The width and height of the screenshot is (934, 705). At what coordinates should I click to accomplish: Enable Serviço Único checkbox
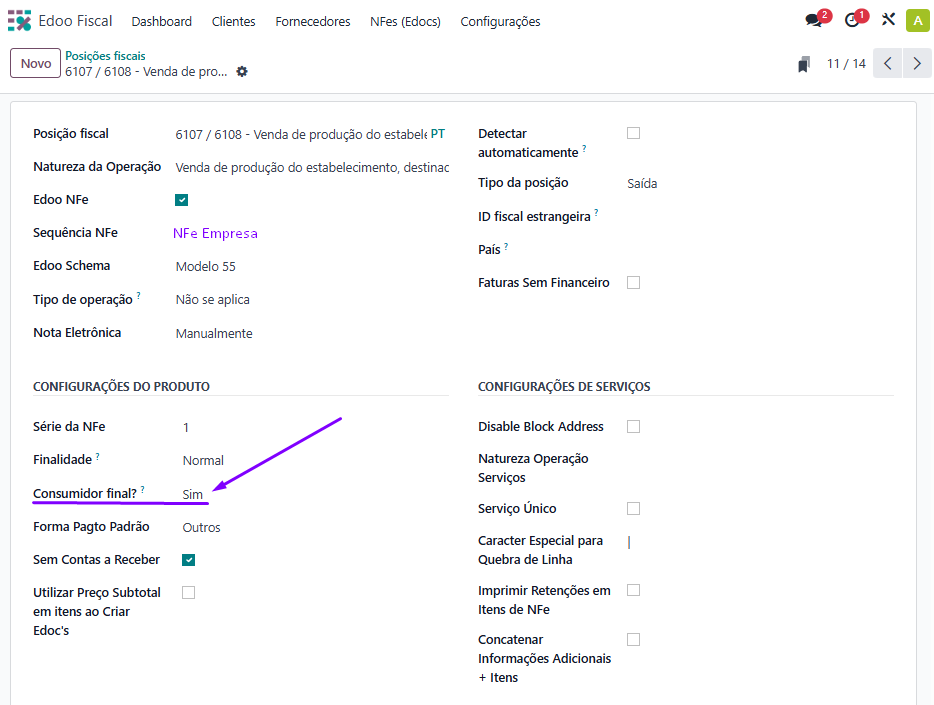(634, 509)
